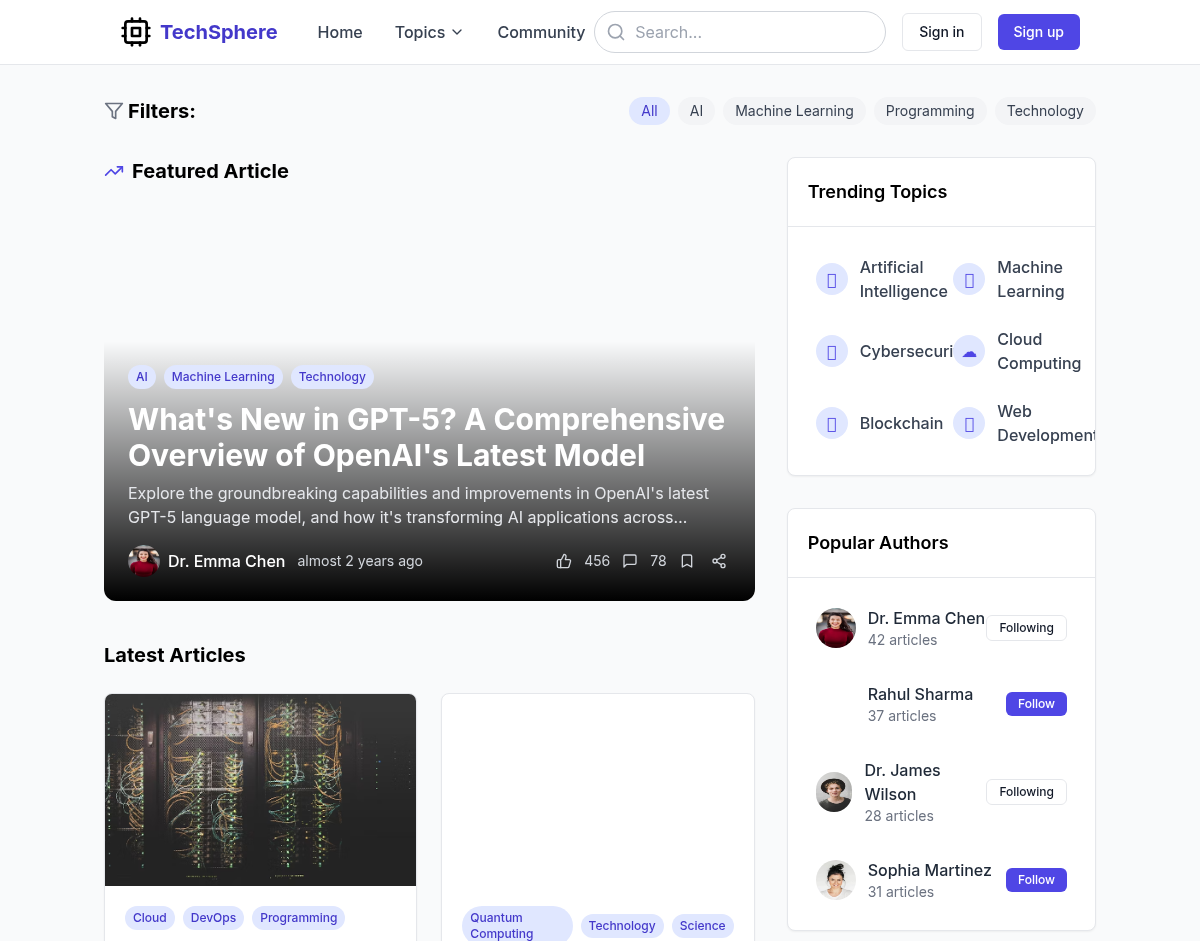The image size is (1200, 941).
Task: Open the Cloud Computing trending topic
Action: (1039, 351)
